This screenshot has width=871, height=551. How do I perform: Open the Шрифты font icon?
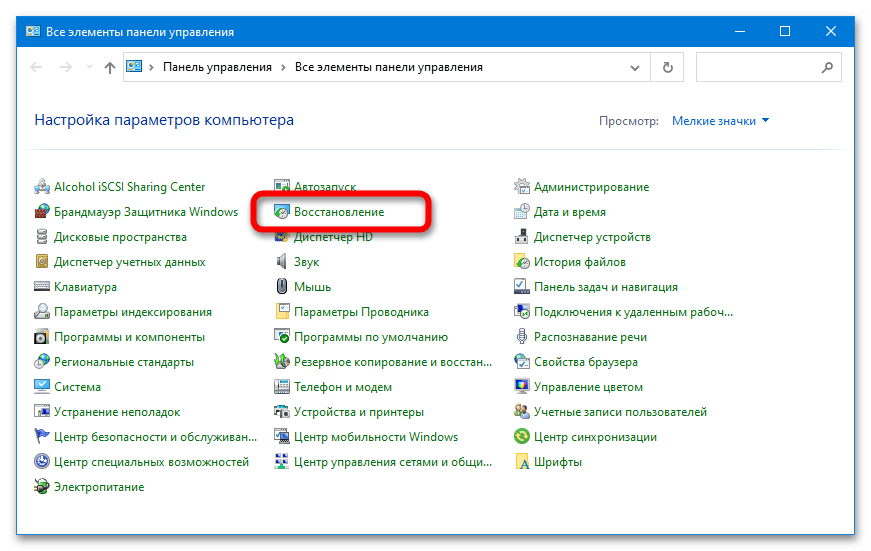tap(522, 462)
